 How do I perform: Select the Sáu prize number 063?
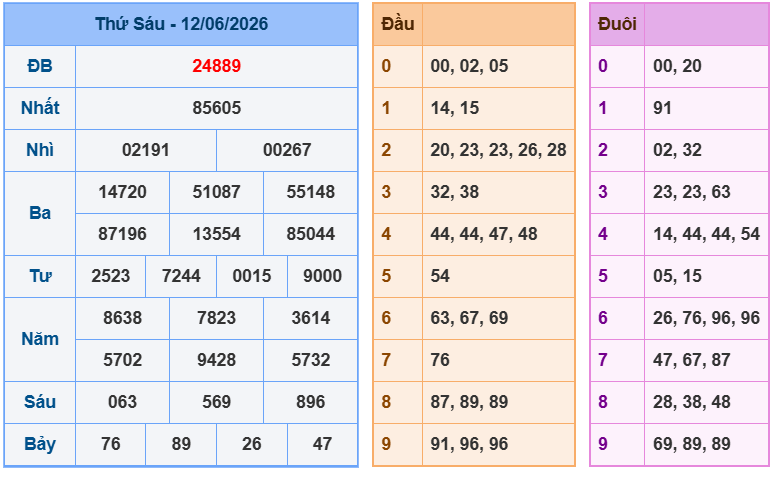[123, 402]
